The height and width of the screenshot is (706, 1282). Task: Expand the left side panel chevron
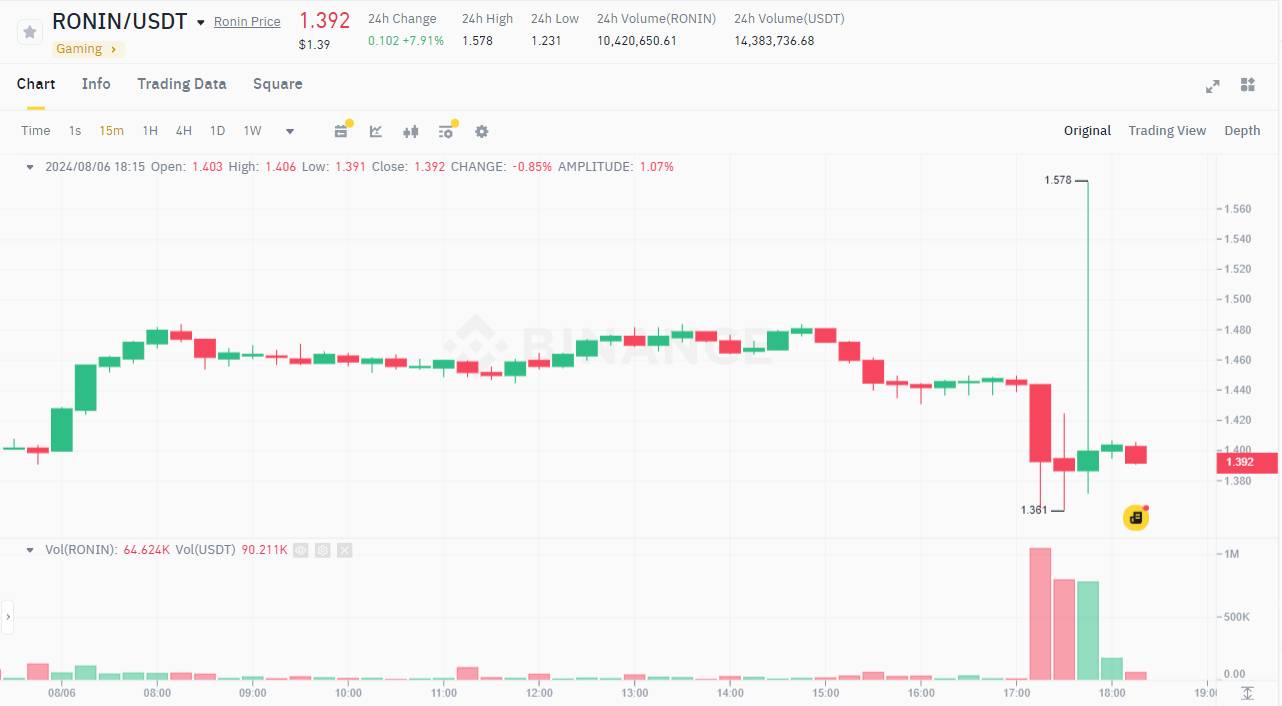point(7,617)
